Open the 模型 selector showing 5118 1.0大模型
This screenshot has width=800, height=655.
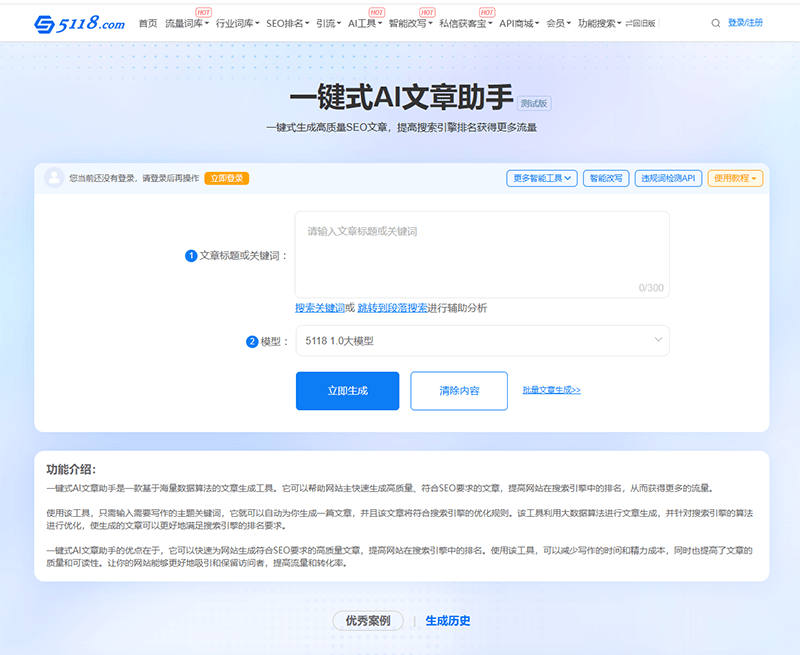(482, 341)
